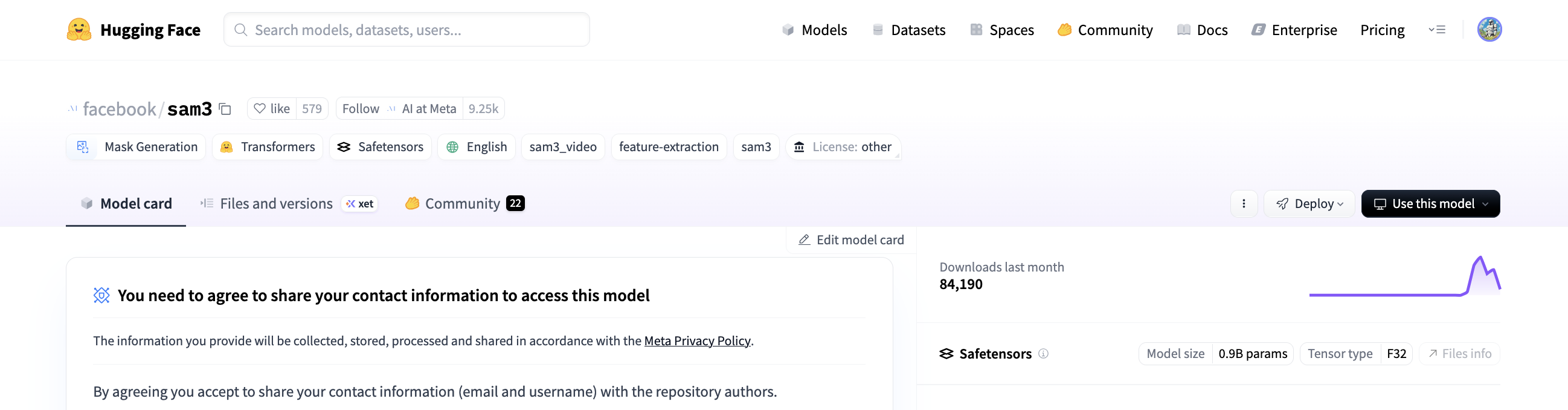Click the Community tab hands icon
Image resolution: width=1568 pixels, height=410 pixels.
[x=412, y=203]
